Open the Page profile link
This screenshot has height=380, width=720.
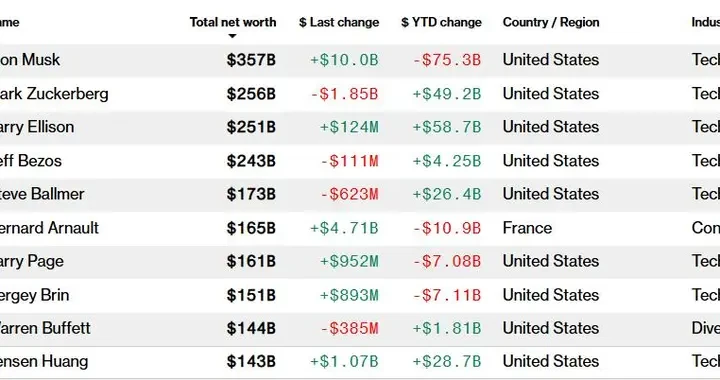point(32,261)
